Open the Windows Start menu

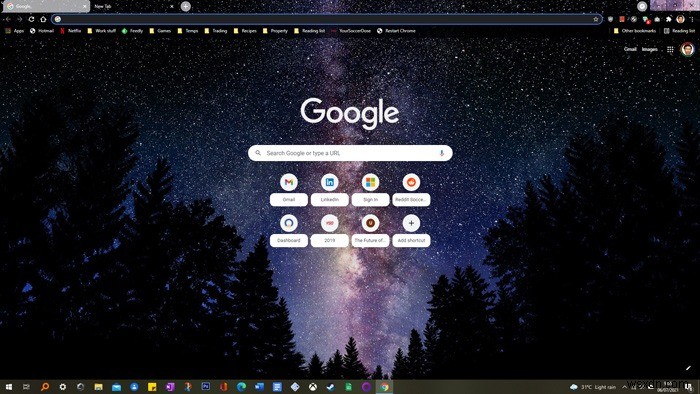pyautogui.click(x=8, y=387)
